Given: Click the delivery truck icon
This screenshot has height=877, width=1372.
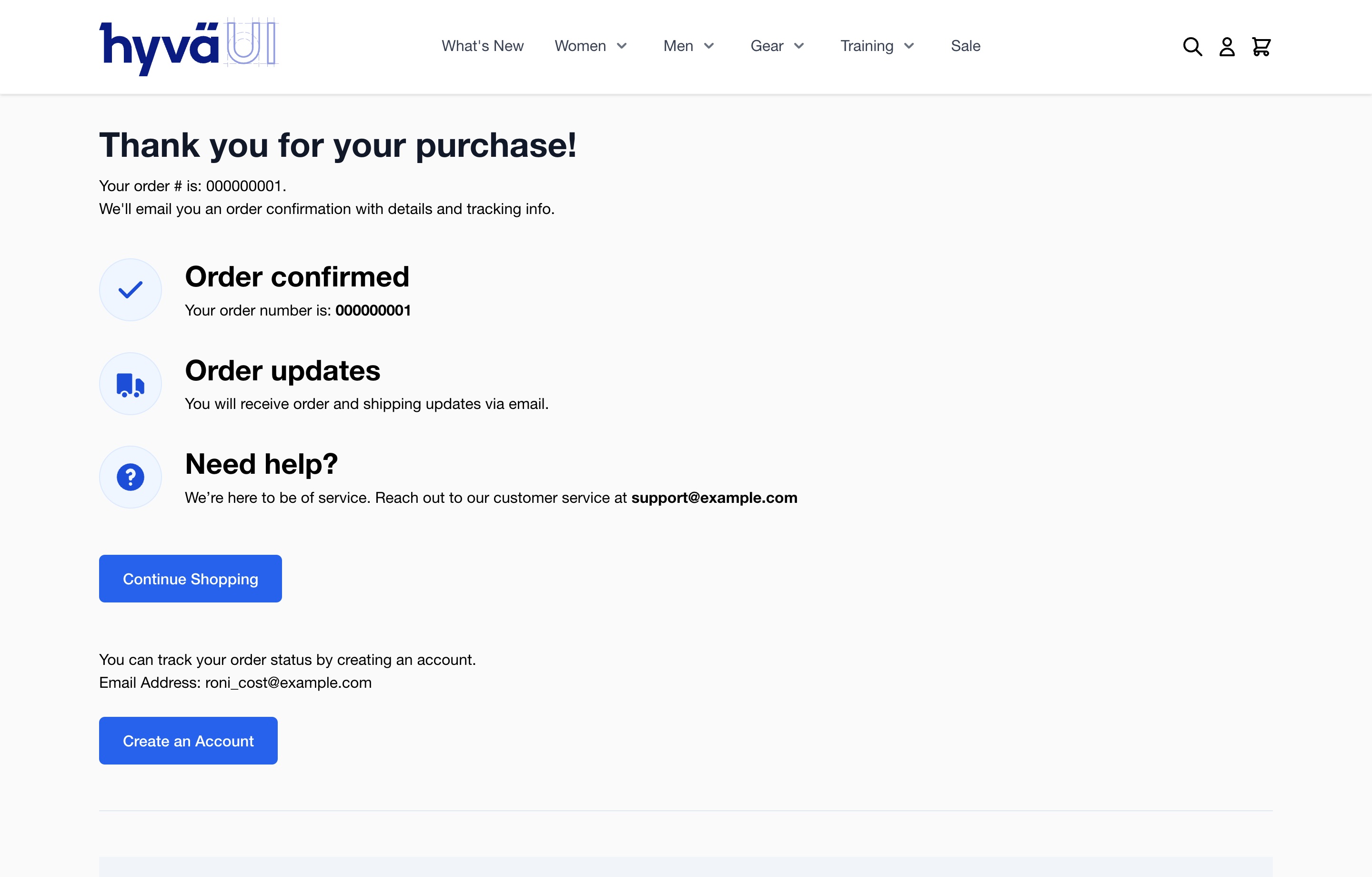Looking at the screenshot, I should point(131,383).
